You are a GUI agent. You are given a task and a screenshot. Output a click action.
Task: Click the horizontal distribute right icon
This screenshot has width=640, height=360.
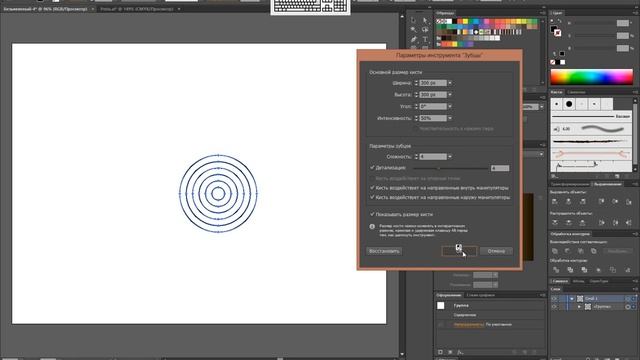click(x=629, y=222)
